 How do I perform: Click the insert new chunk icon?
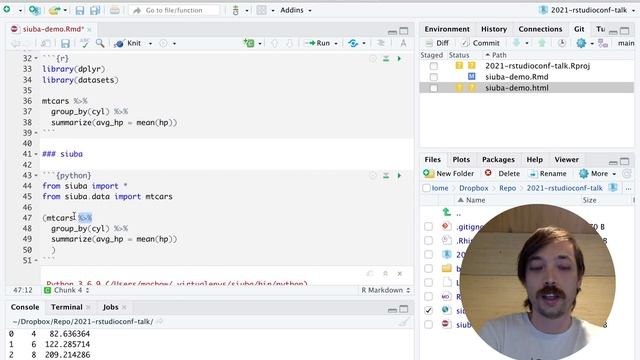pos(249,43)
